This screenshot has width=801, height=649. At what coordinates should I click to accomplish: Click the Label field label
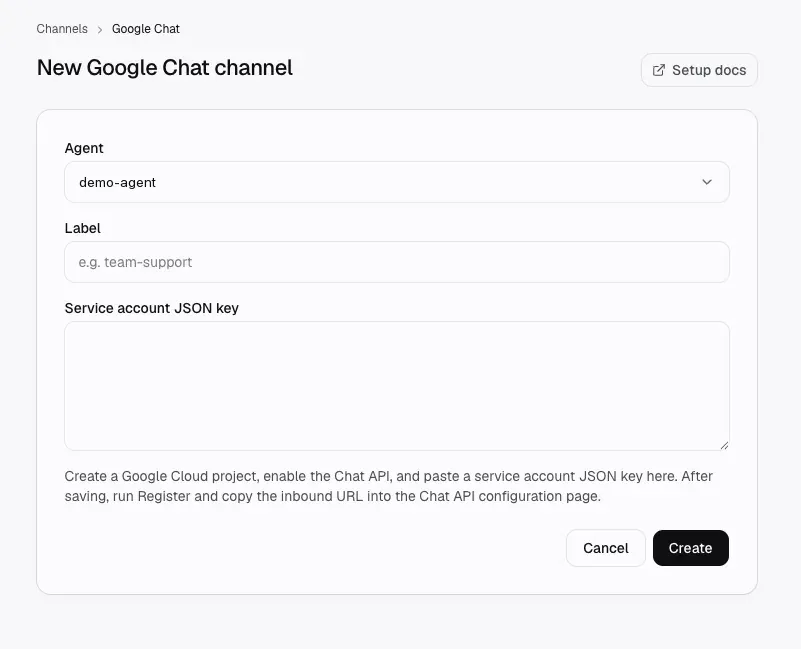[x=82, y=228]
